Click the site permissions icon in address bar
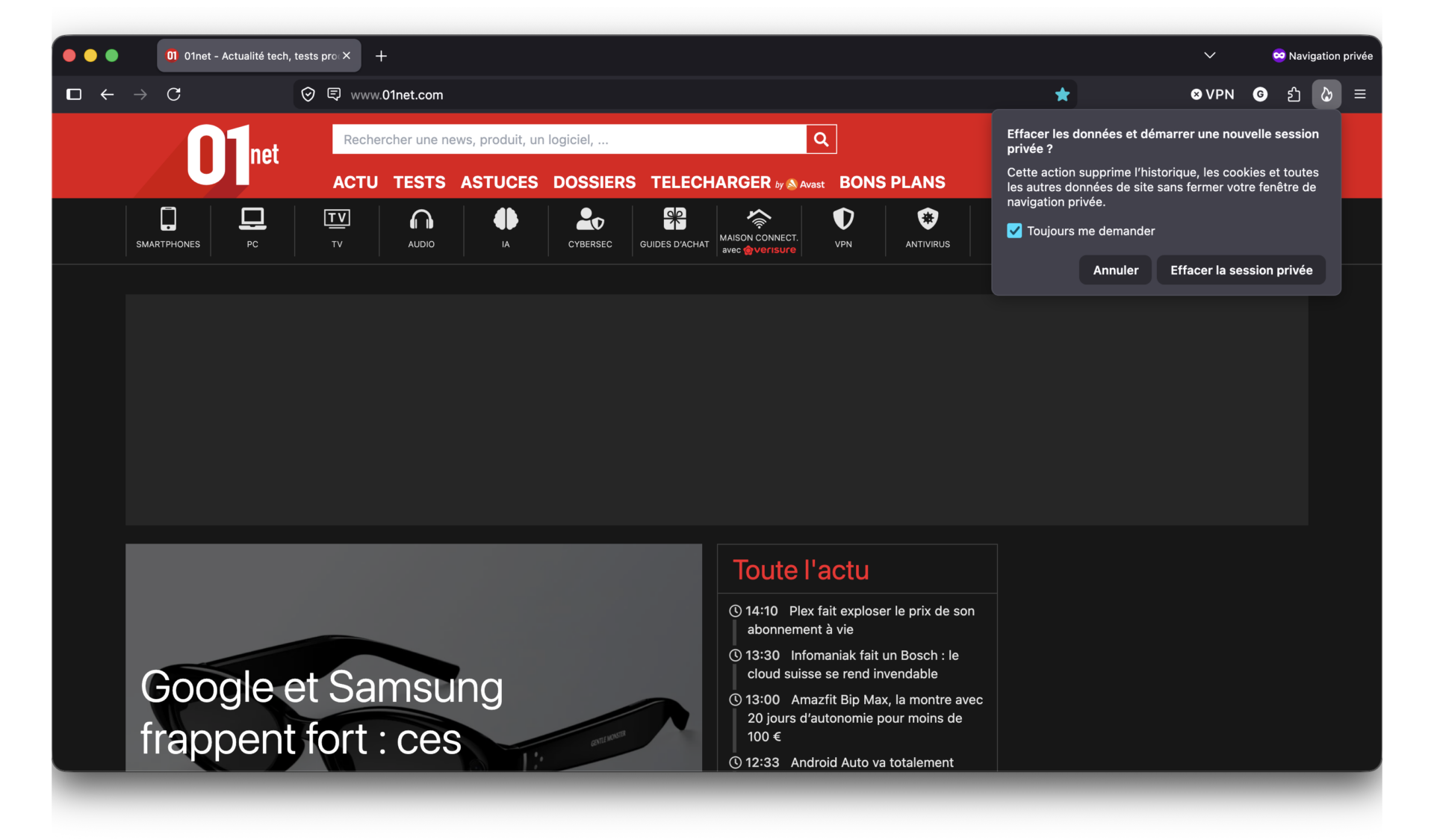 click(x=334, y=94)
